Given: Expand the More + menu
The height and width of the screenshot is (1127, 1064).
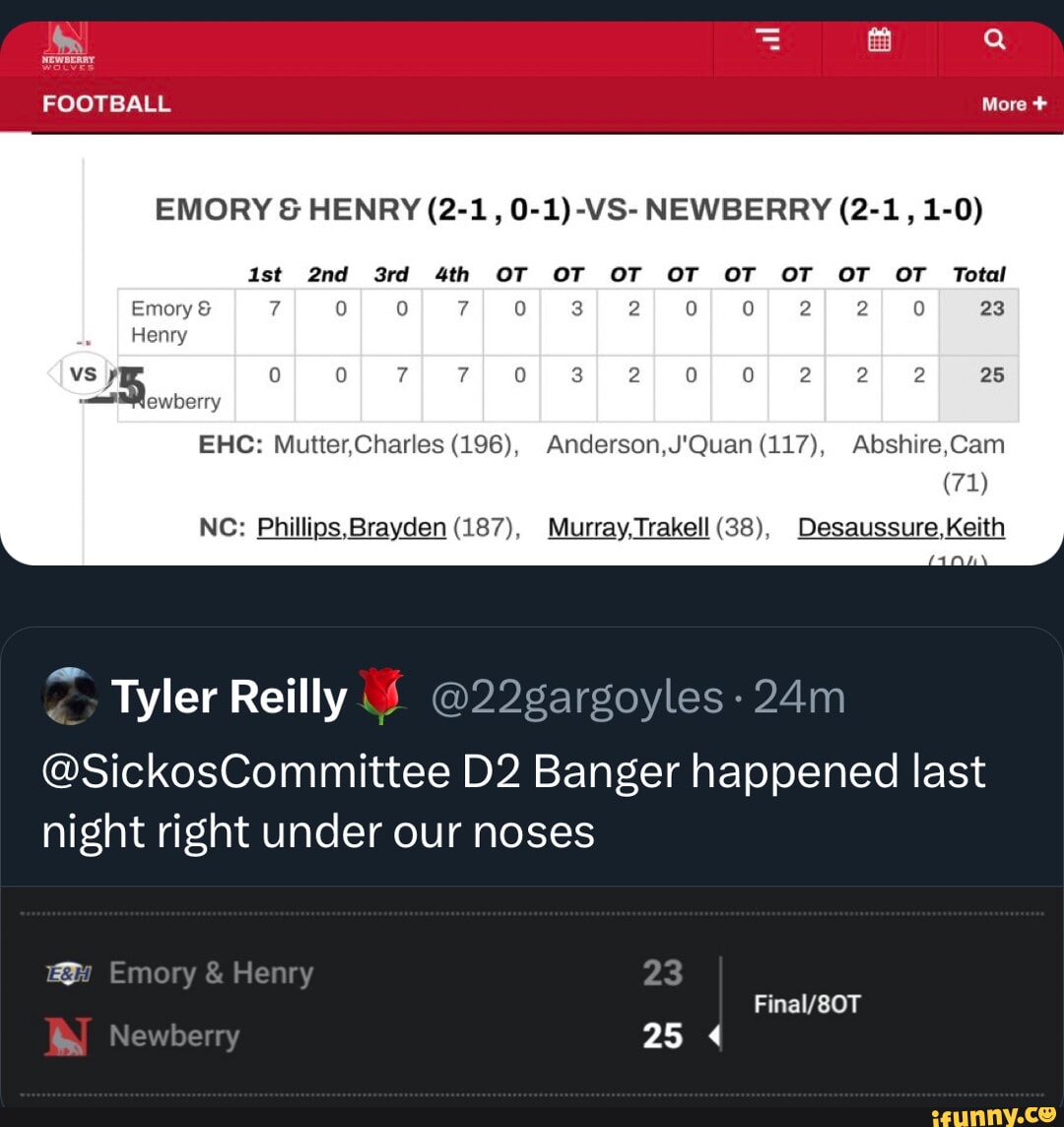Looking at the screenshot, I should click(1013, 104).
